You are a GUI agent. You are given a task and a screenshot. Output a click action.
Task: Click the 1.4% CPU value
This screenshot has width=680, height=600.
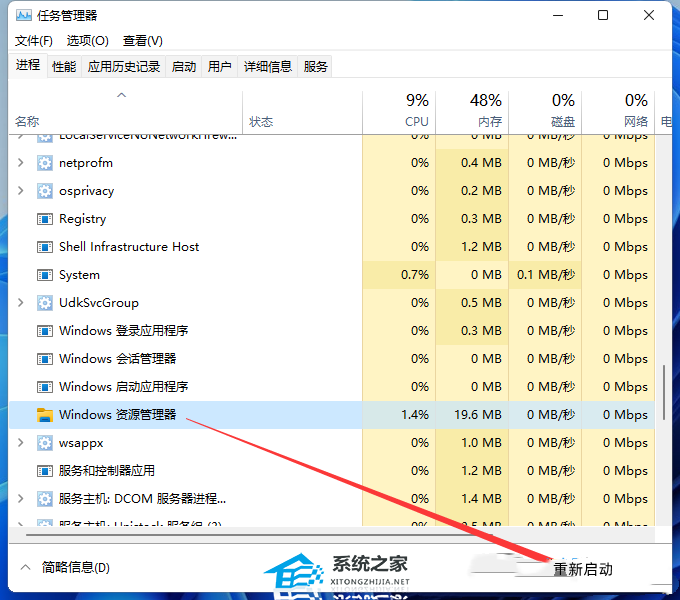click(x=415, y=415)
